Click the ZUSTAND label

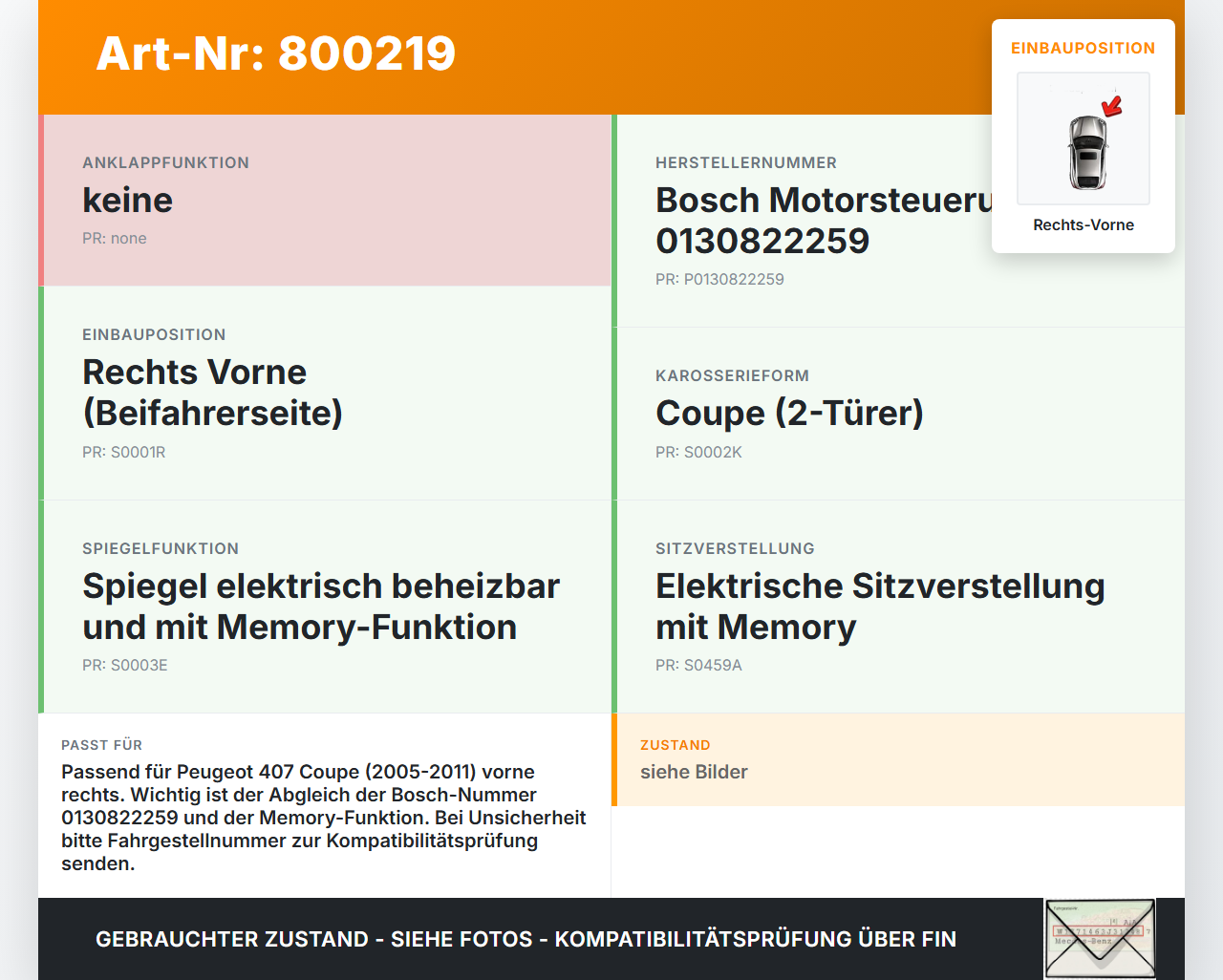coord(676,745)
